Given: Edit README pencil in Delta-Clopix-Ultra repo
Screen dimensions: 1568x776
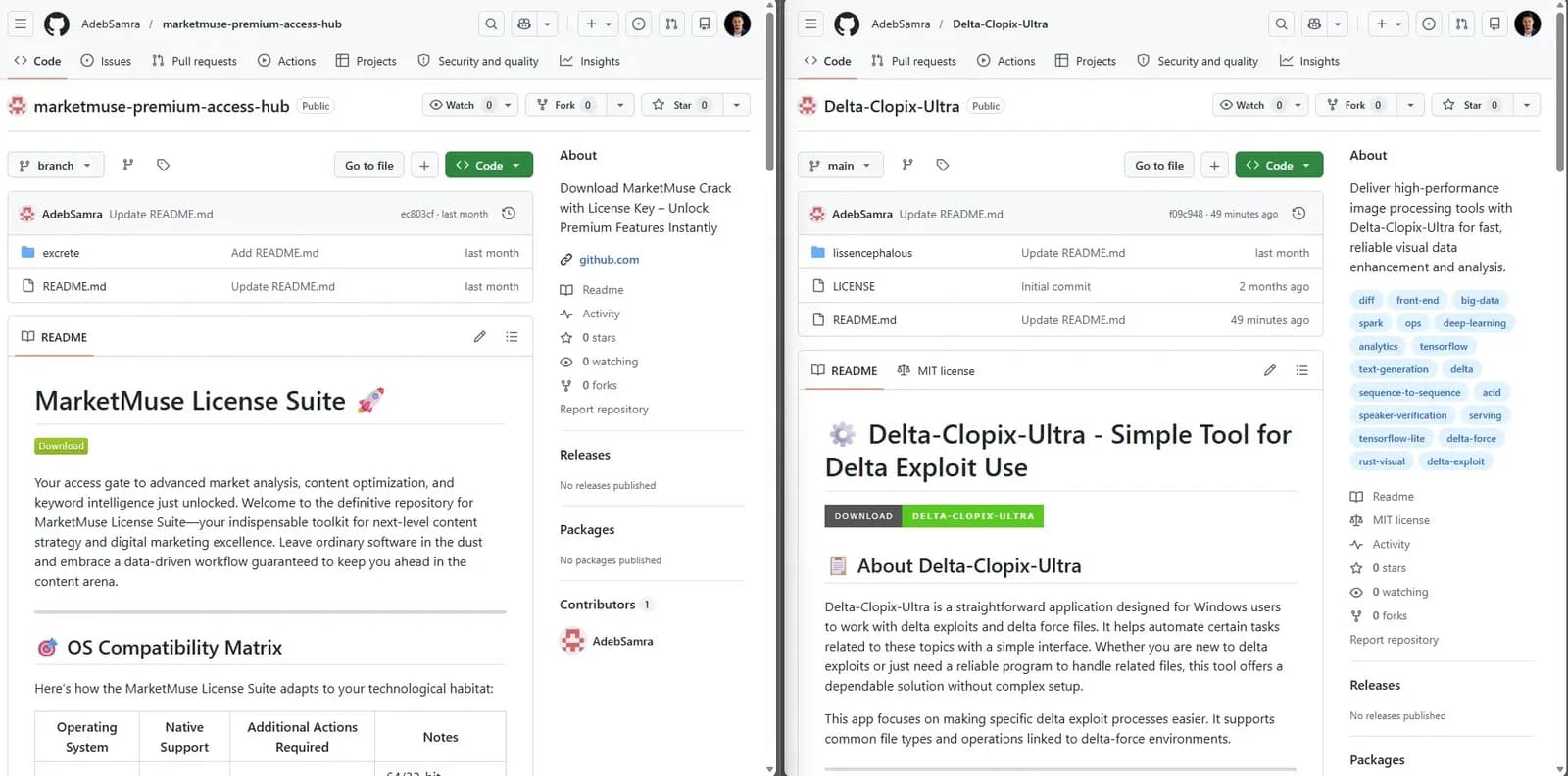Looking at the screenshot, I should (1269, 370).
